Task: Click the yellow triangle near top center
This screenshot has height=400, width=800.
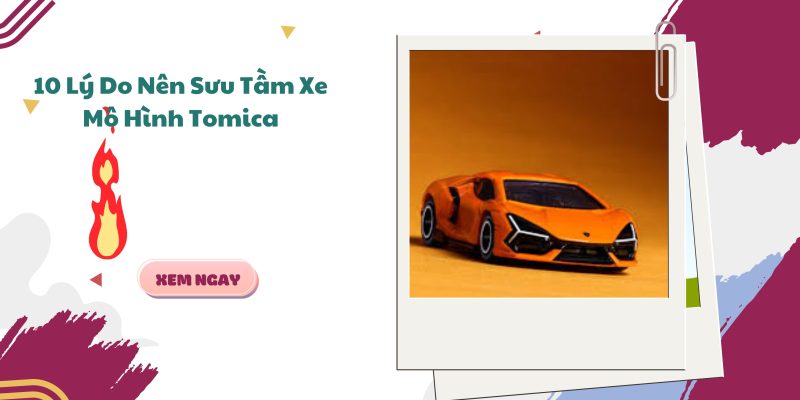Action: tap(288, 32)
